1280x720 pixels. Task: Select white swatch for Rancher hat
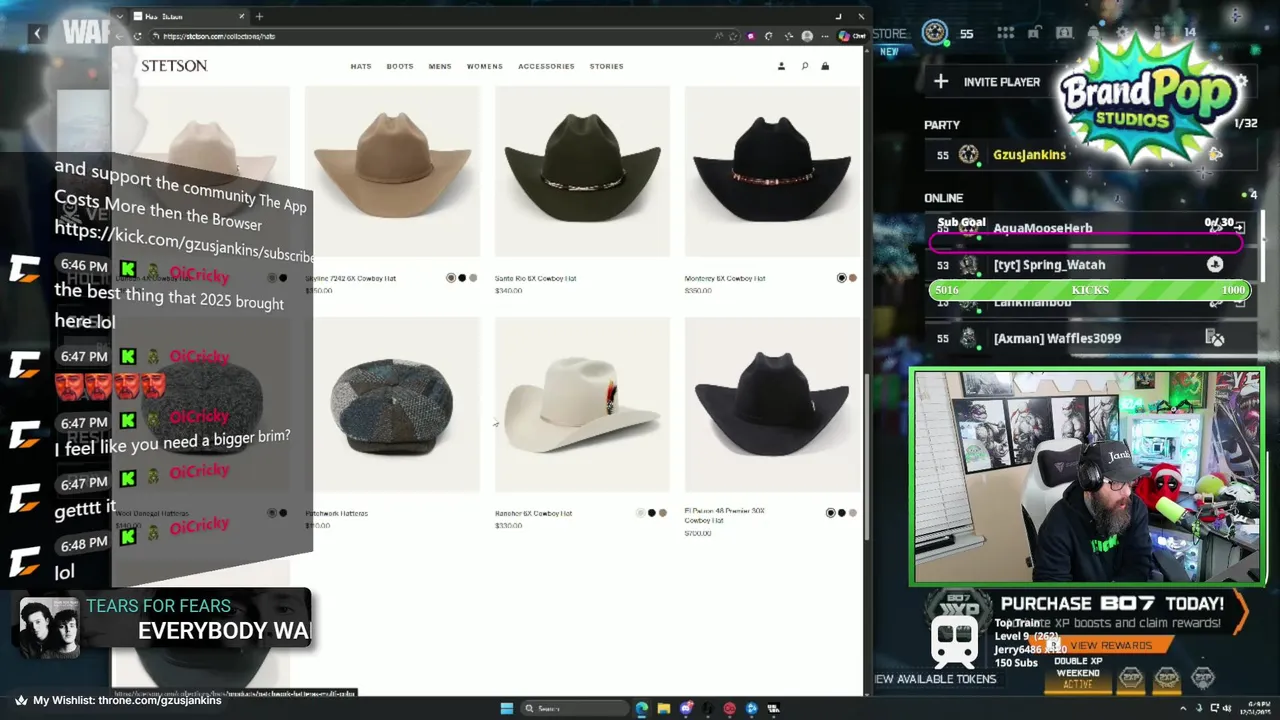(640, 513)
